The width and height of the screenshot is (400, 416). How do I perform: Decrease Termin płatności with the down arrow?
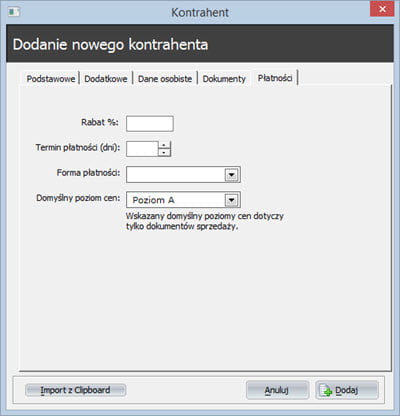coord(164,153)
